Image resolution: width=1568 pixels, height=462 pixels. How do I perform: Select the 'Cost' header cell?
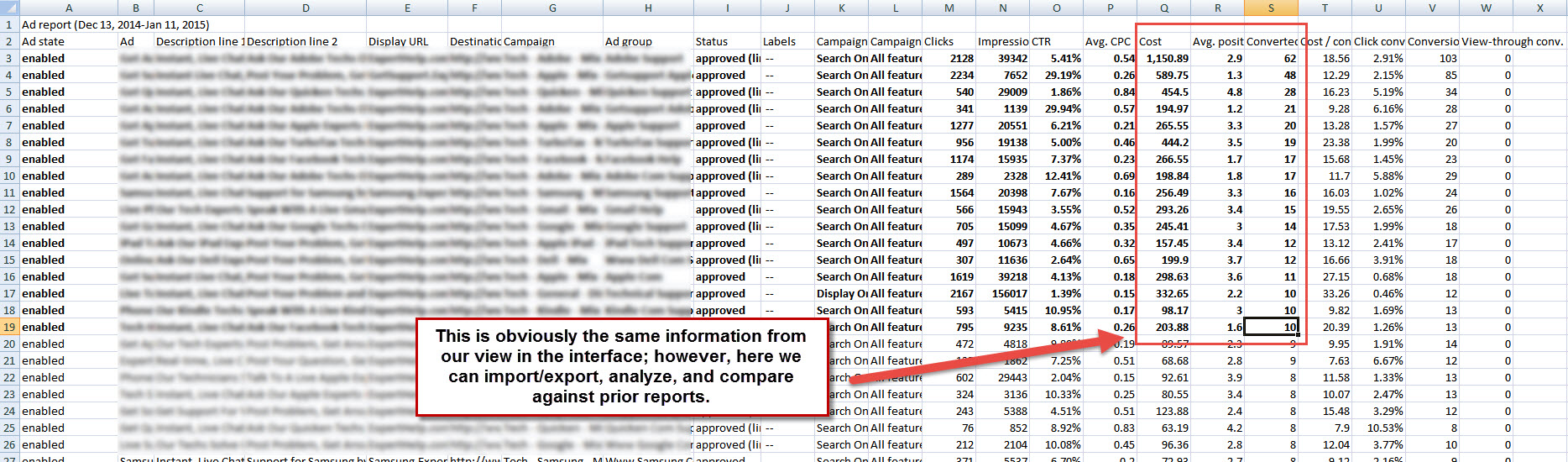point(1163,41)
